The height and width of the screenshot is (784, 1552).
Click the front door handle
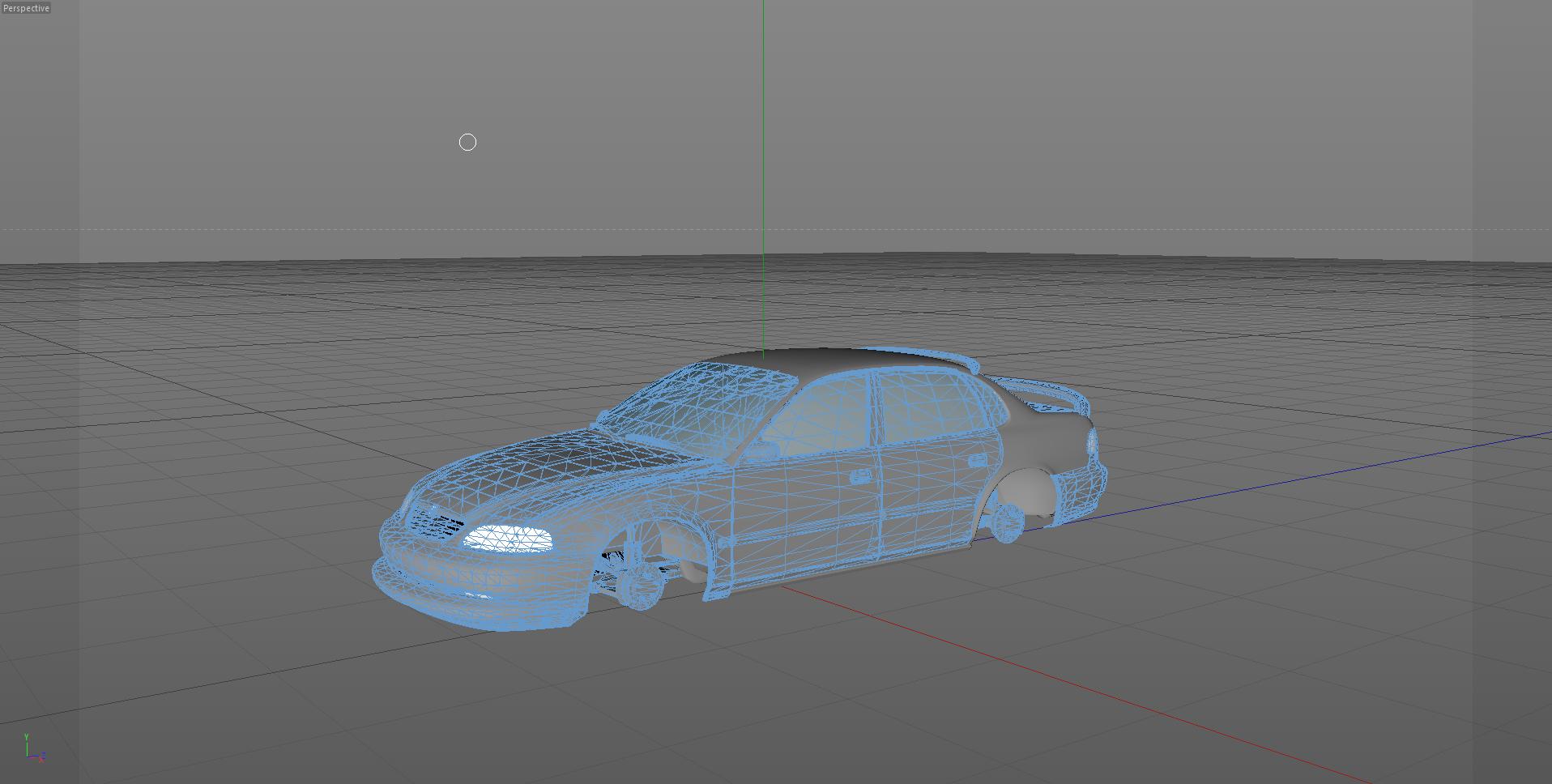click(860, 477)
